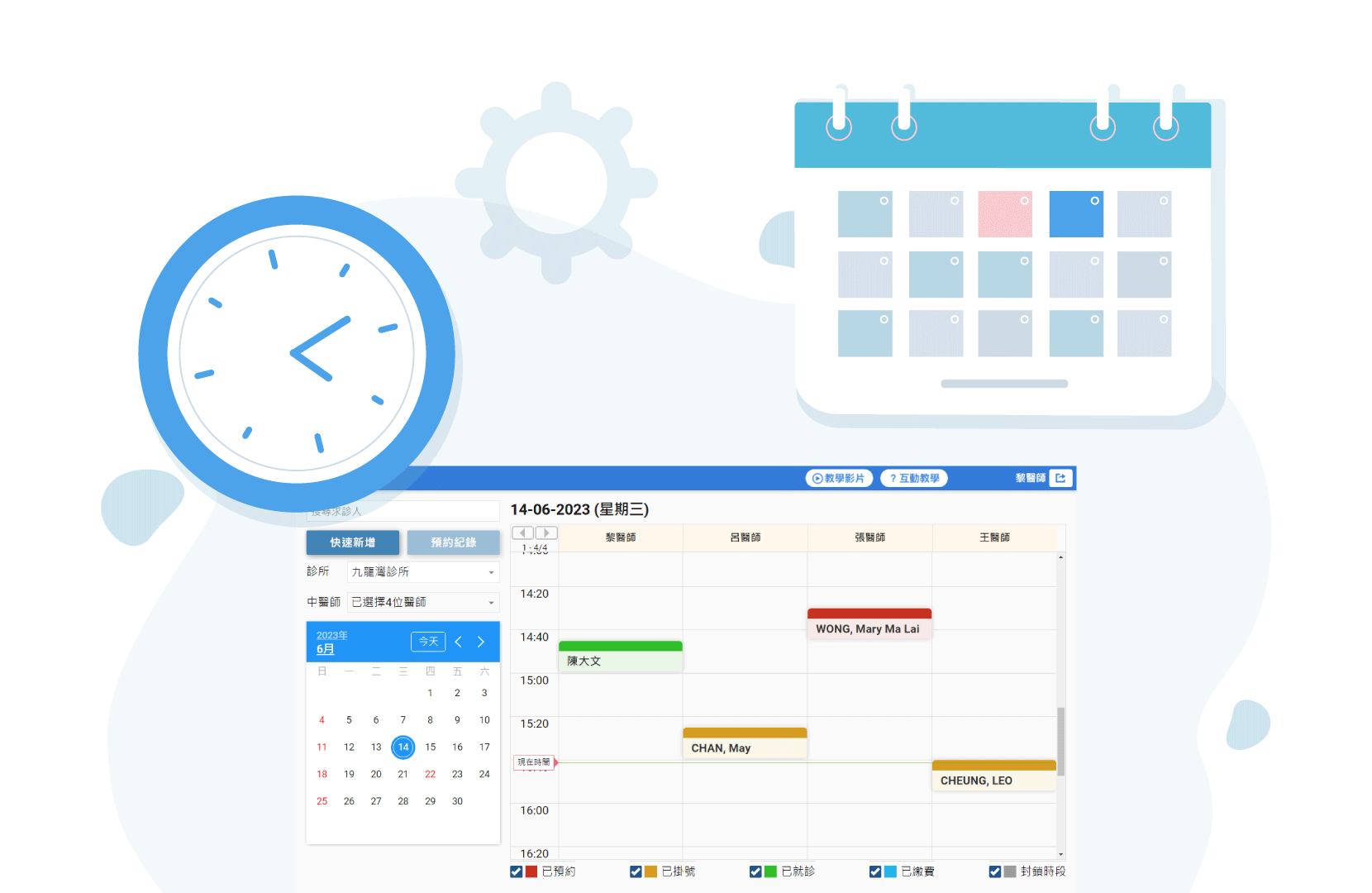Select June 7 in the mini calendar
The width and height of the screenshot is (1372, 893).
point(403,720)
